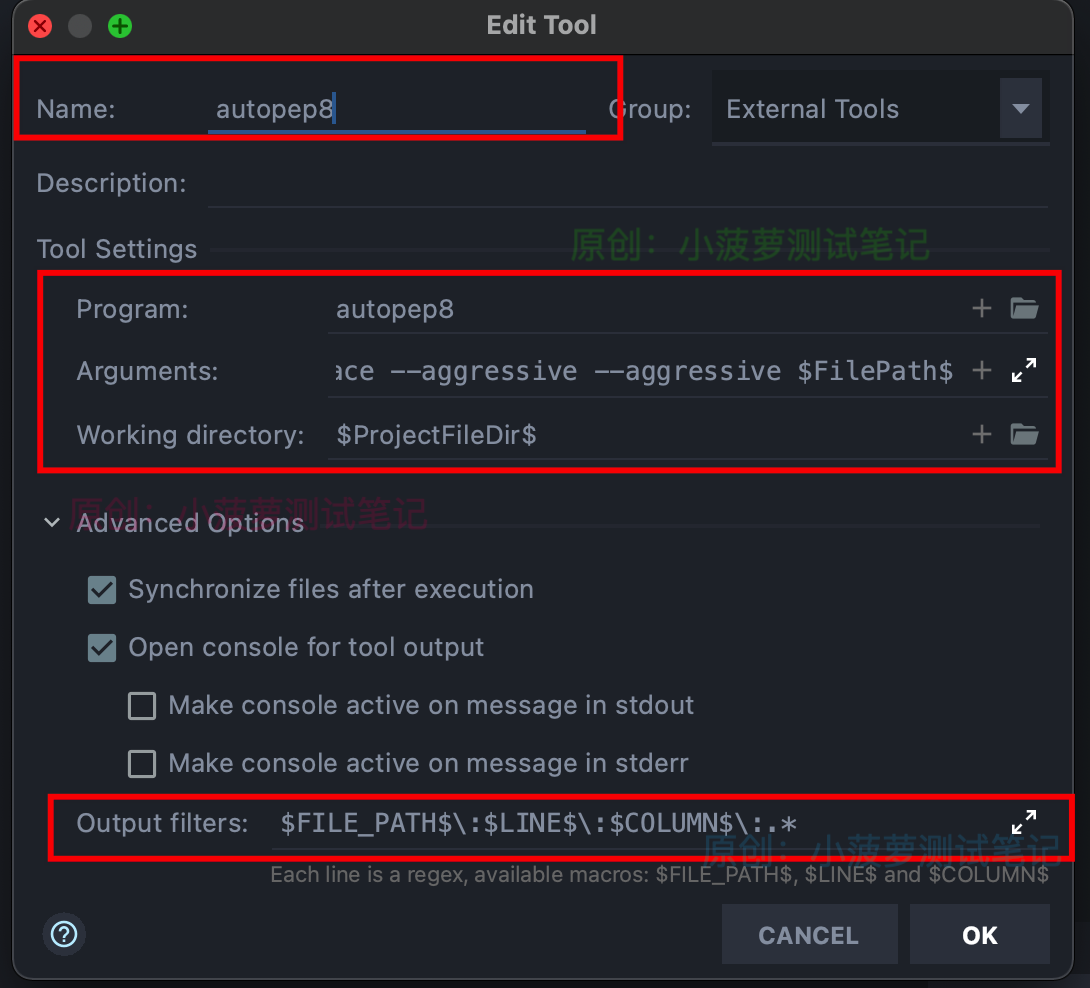Insert a macro into the Arguments field
Screen dimensions: 1090x988
coord(981,370)
